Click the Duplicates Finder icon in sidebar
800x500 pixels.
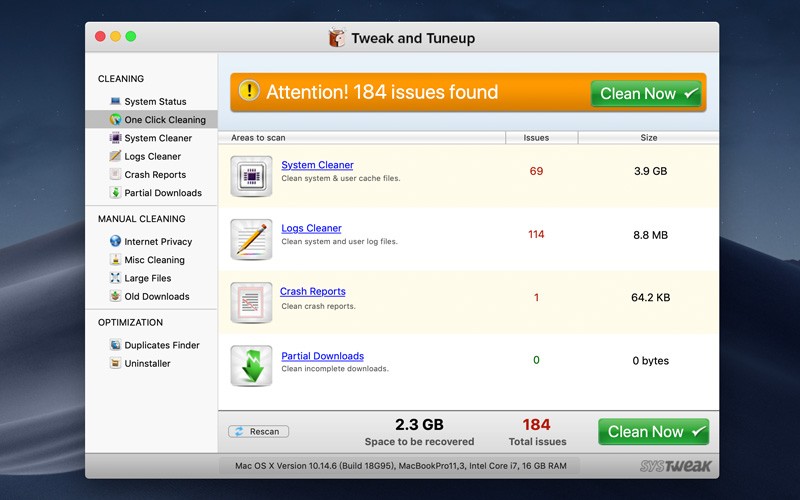[115, 345]
